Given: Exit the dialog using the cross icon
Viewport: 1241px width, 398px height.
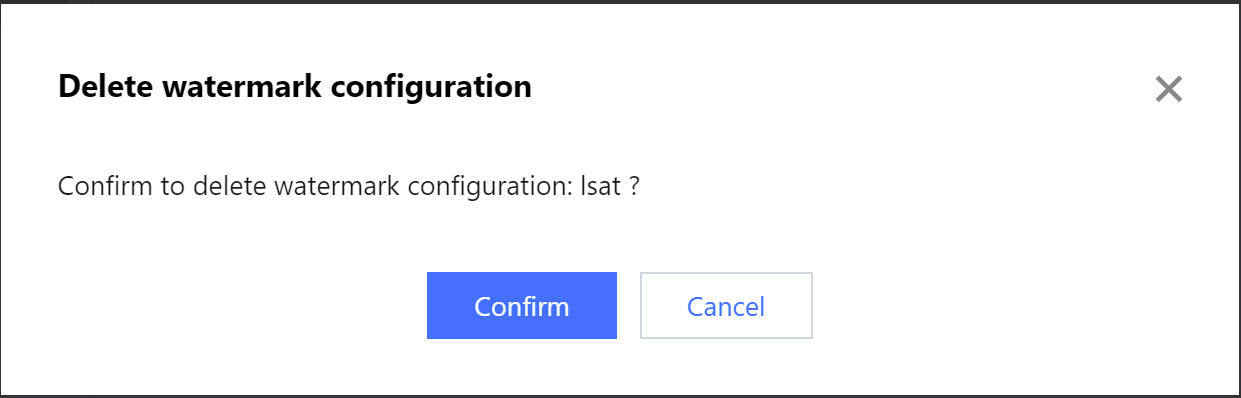Looking at the screenshot, I should tap(1168, 89).
